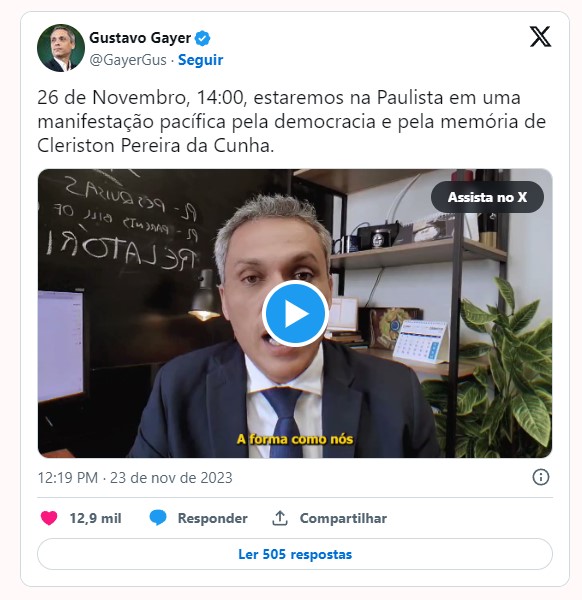Click the tweet text about Paulista
Viewport: 582px width, 600px height.
pyautogui.click(x=292, y=121)
